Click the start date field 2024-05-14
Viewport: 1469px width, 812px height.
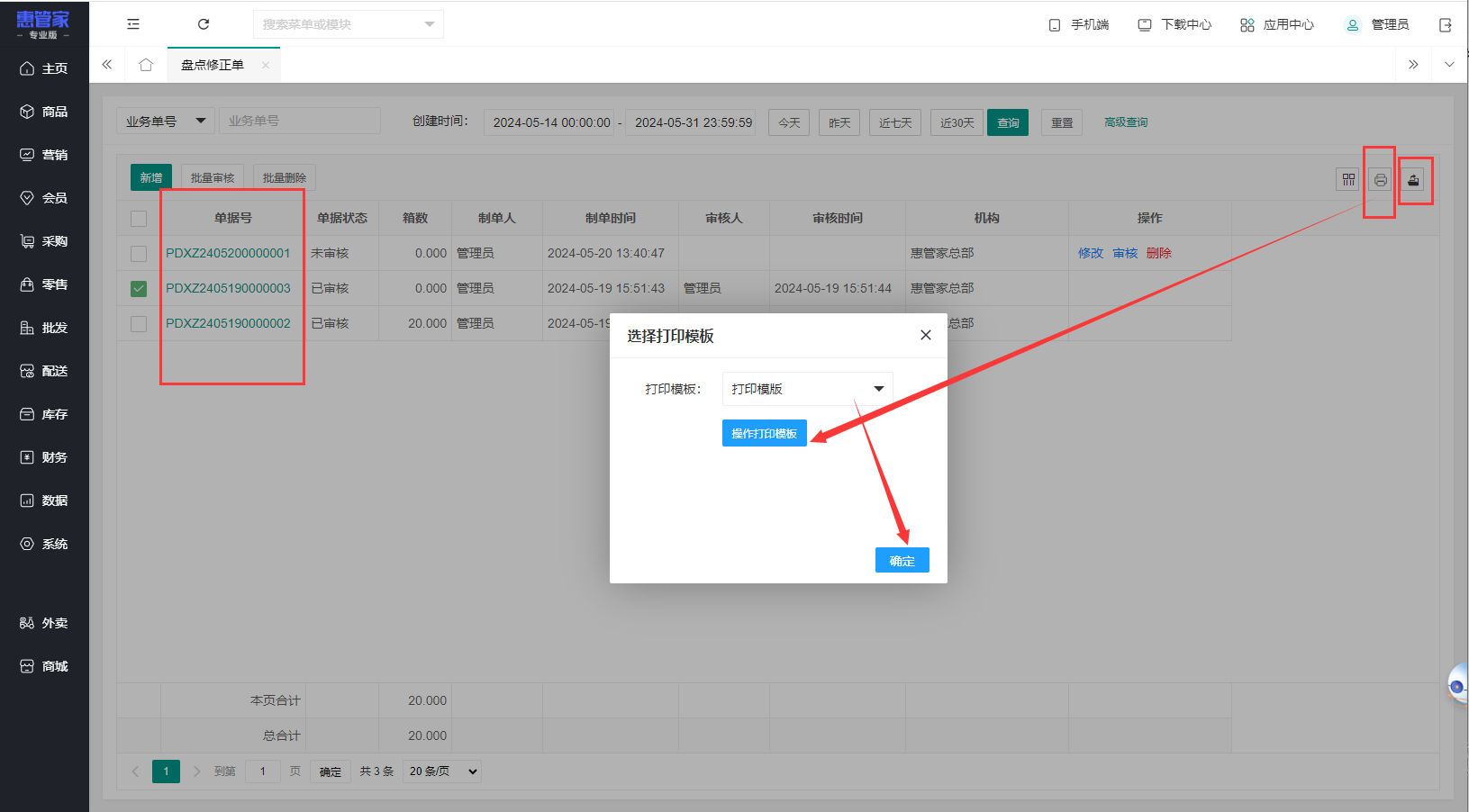551,122
